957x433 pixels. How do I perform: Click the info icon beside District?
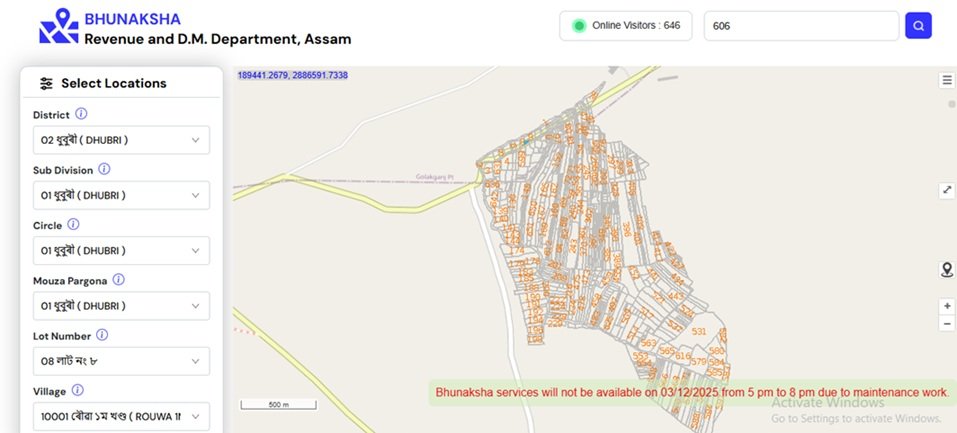point(81,114)
